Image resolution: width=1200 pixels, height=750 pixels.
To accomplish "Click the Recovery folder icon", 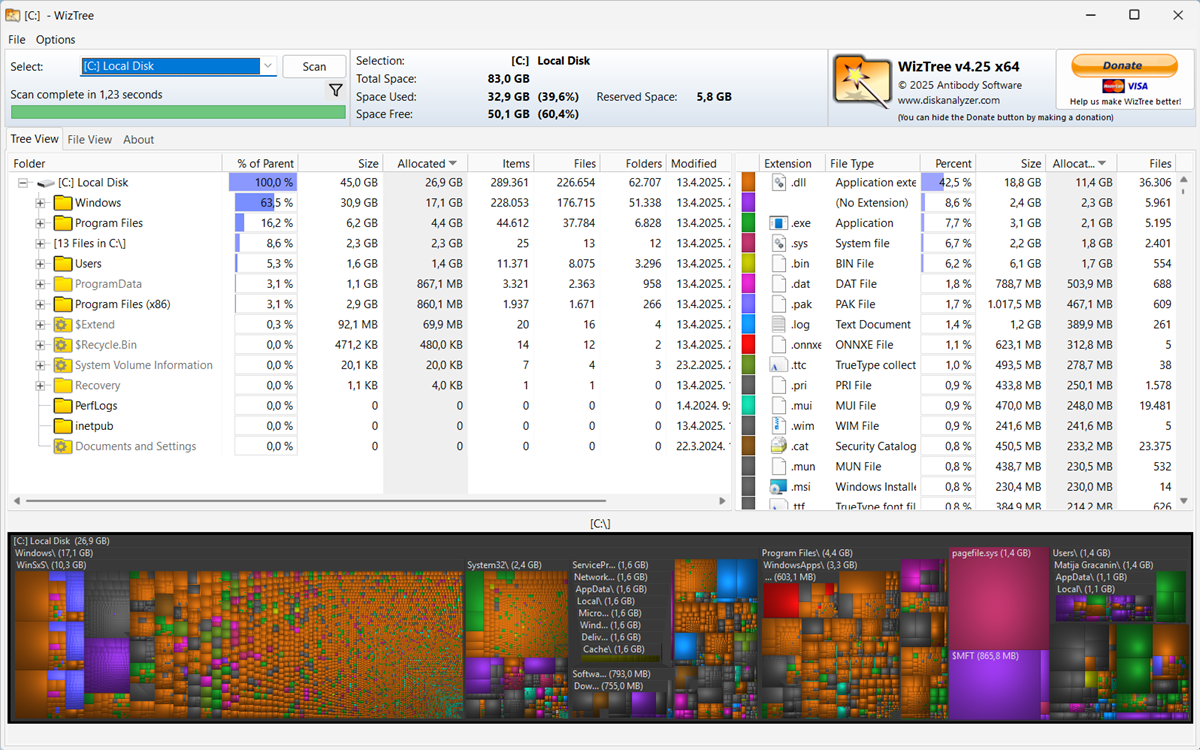I will click(63, 386).
